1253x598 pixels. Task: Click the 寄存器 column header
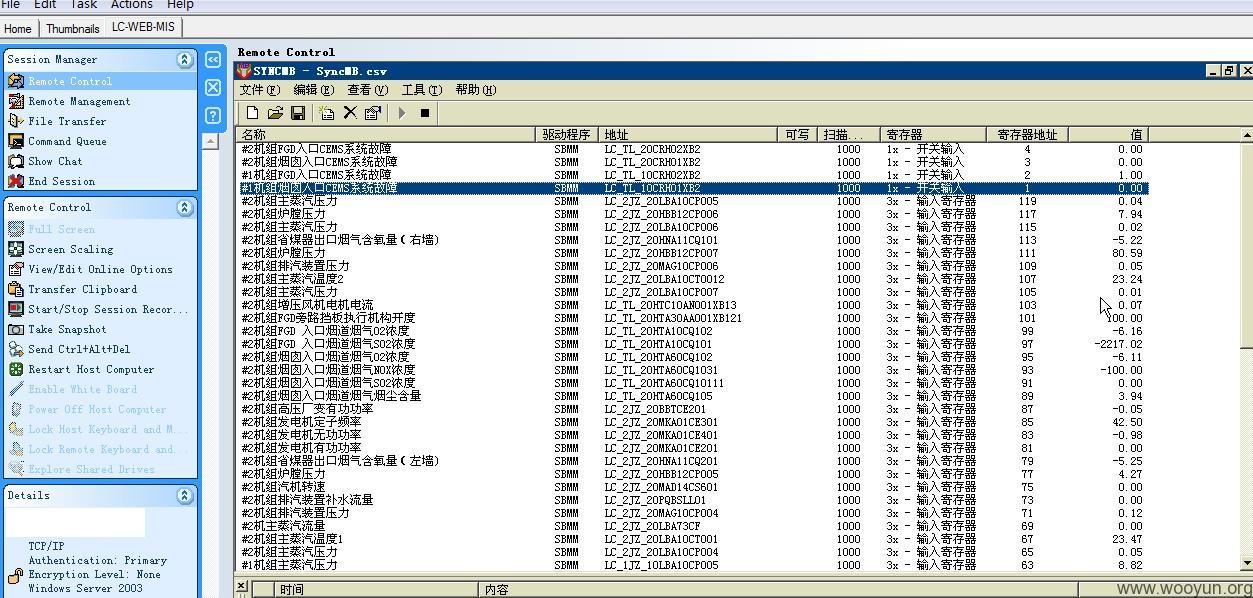[933, 134]
